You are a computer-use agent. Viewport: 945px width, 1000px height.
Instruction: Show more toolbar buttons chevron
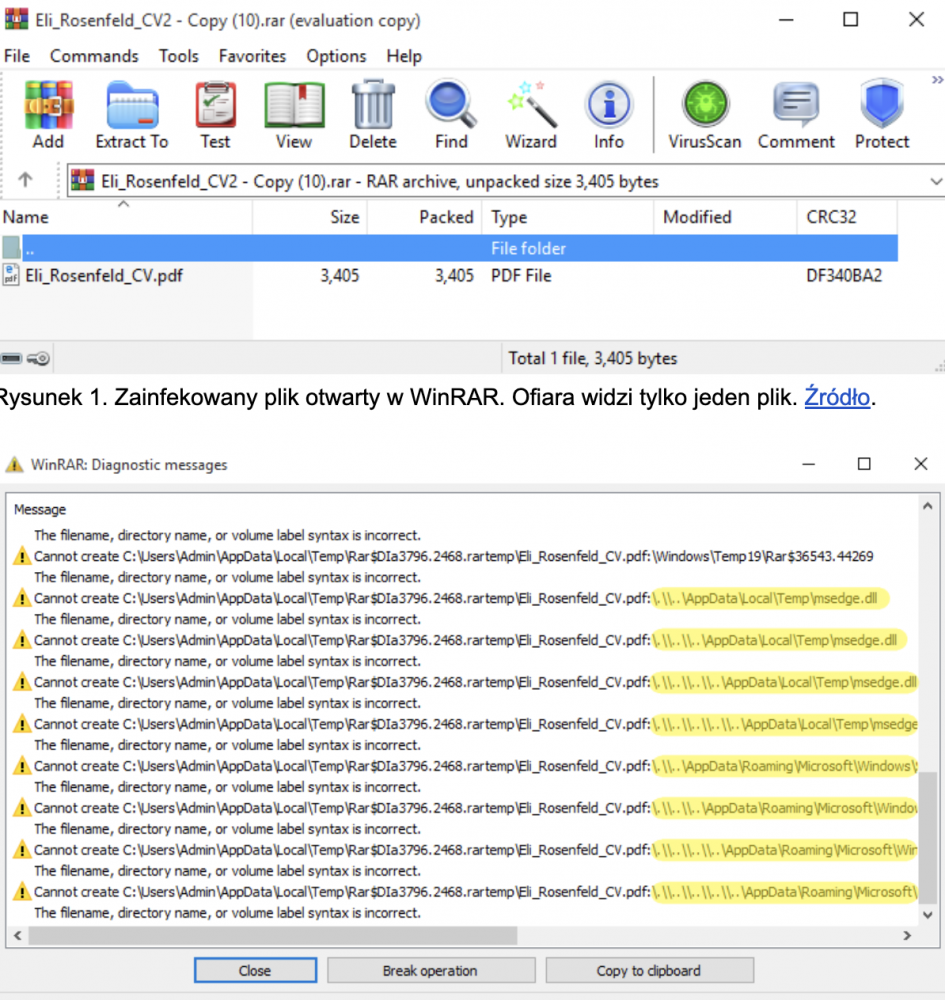937,80
